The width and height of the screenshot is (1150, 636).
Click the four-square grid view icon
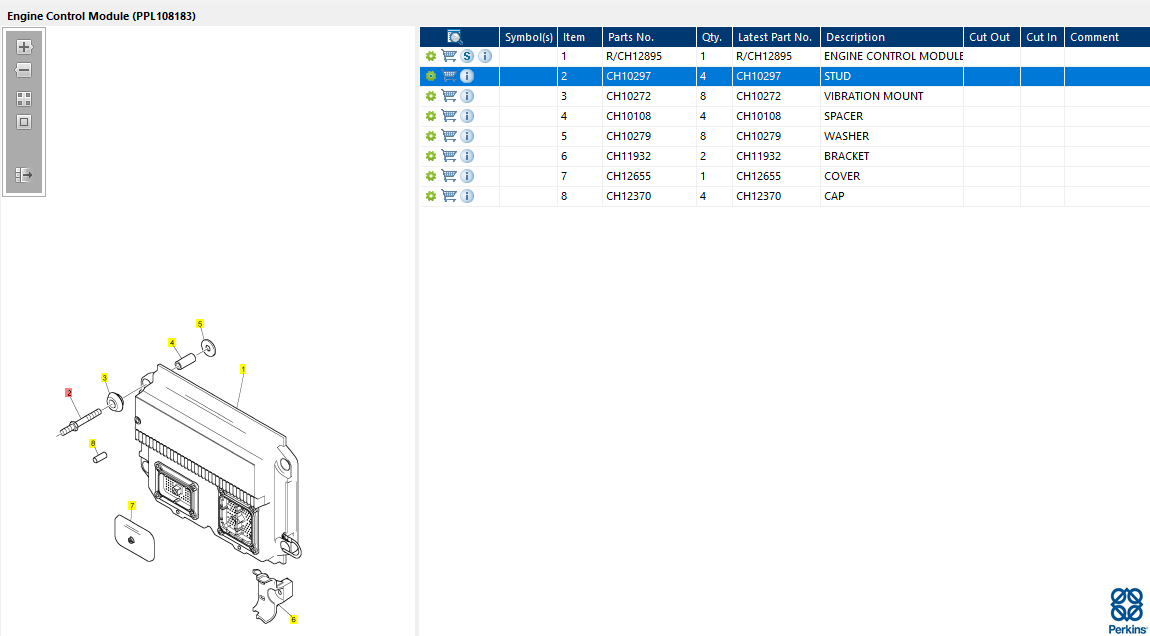pos(24,99)
